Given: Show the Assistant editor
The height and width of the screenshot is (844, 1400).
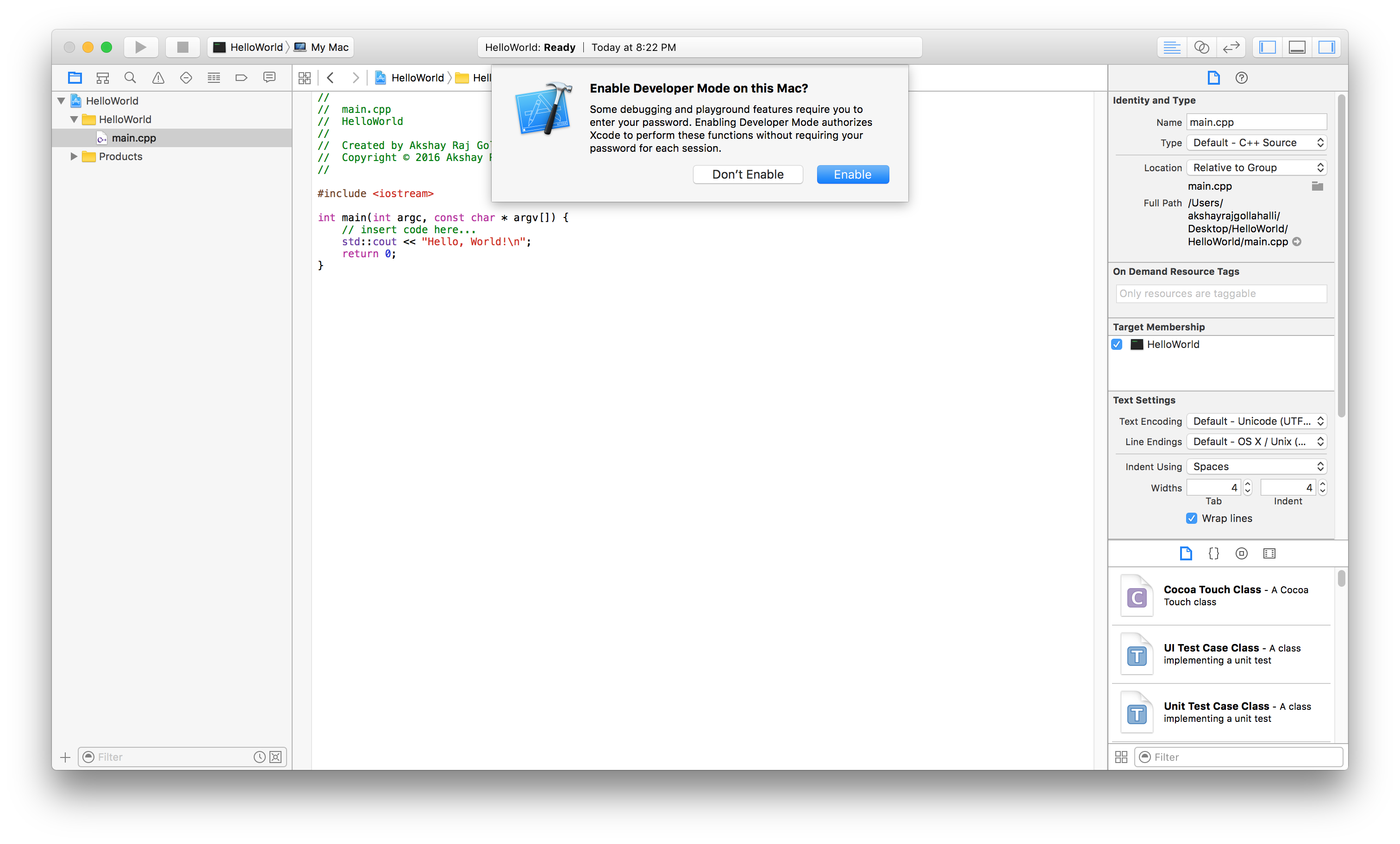Looking at the screenshot, I should coord(1201,47).
